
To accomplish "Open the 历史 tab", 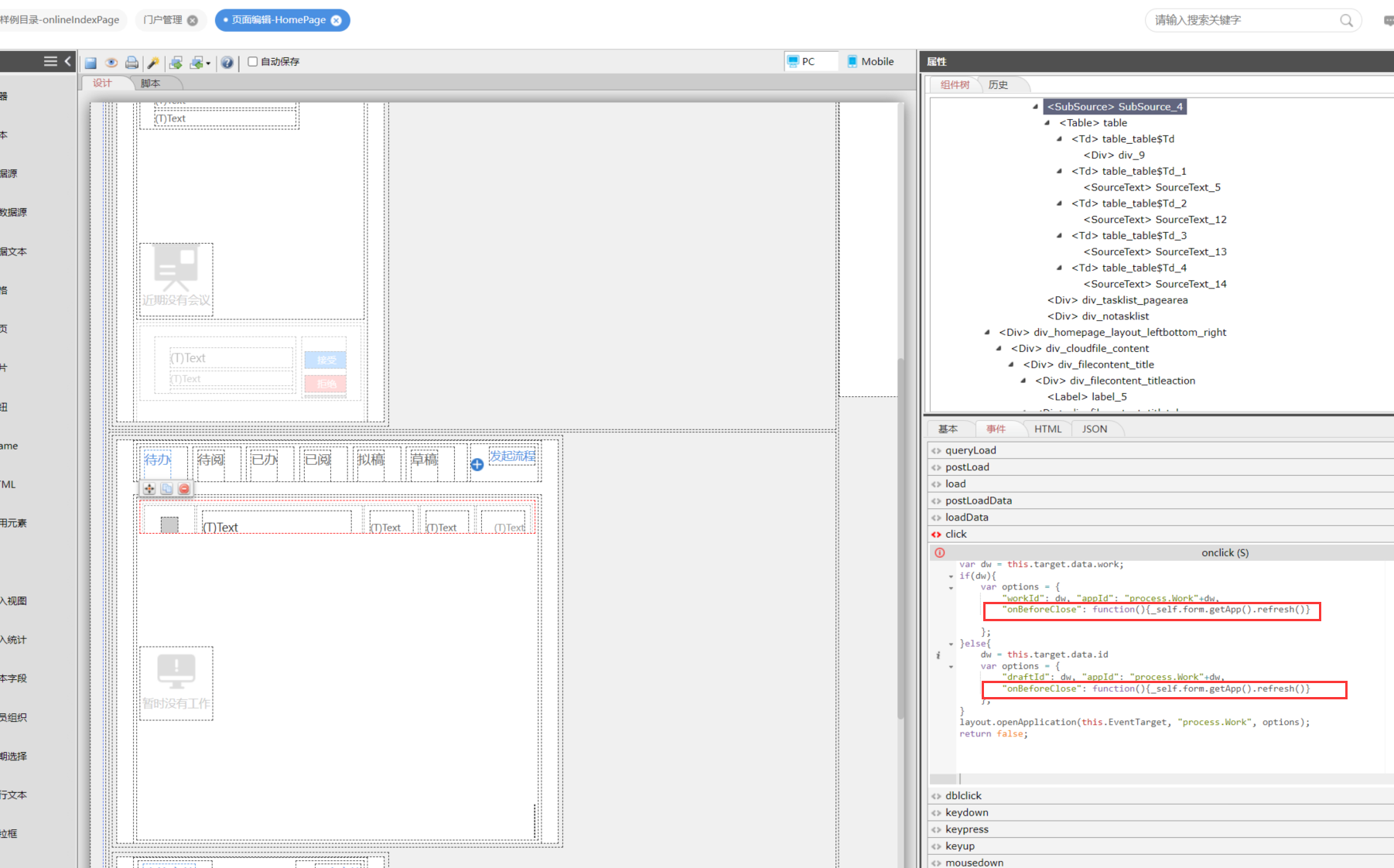I will coord(999,85).
